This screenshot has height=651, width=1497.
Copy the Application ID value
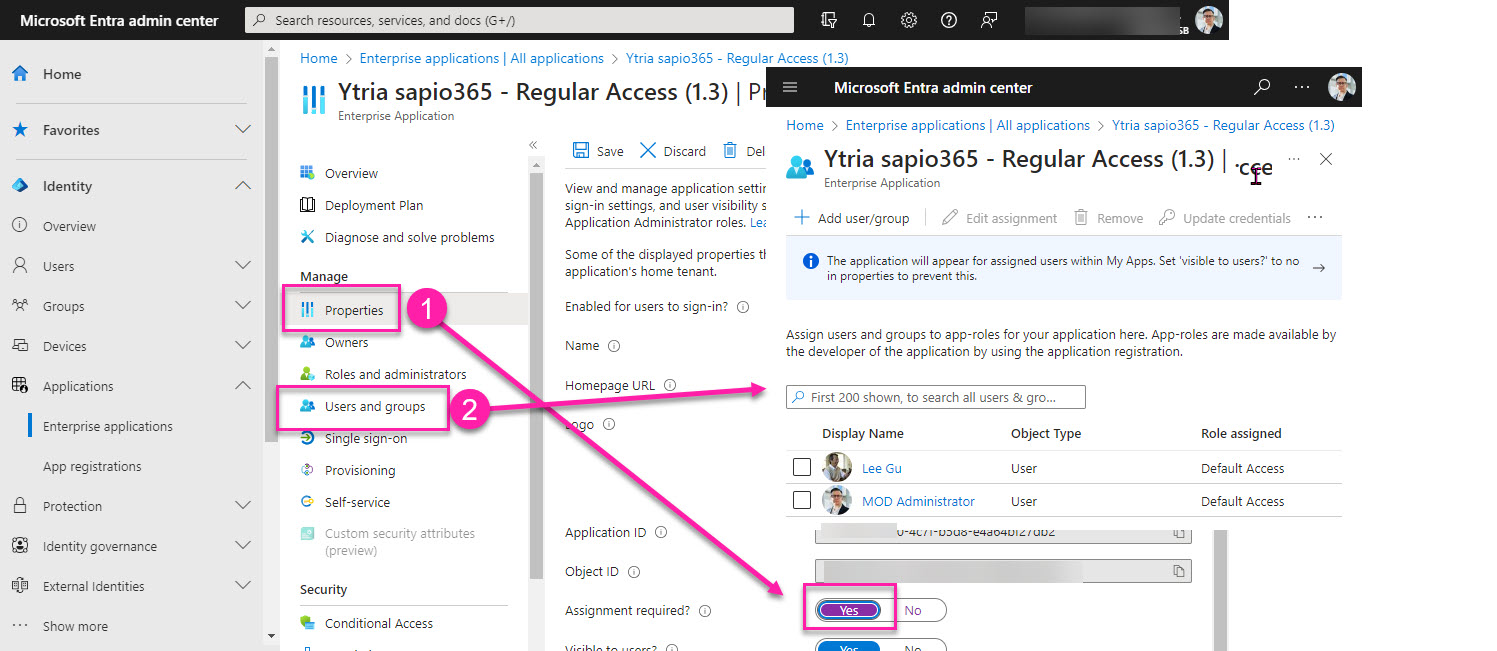1179,533
